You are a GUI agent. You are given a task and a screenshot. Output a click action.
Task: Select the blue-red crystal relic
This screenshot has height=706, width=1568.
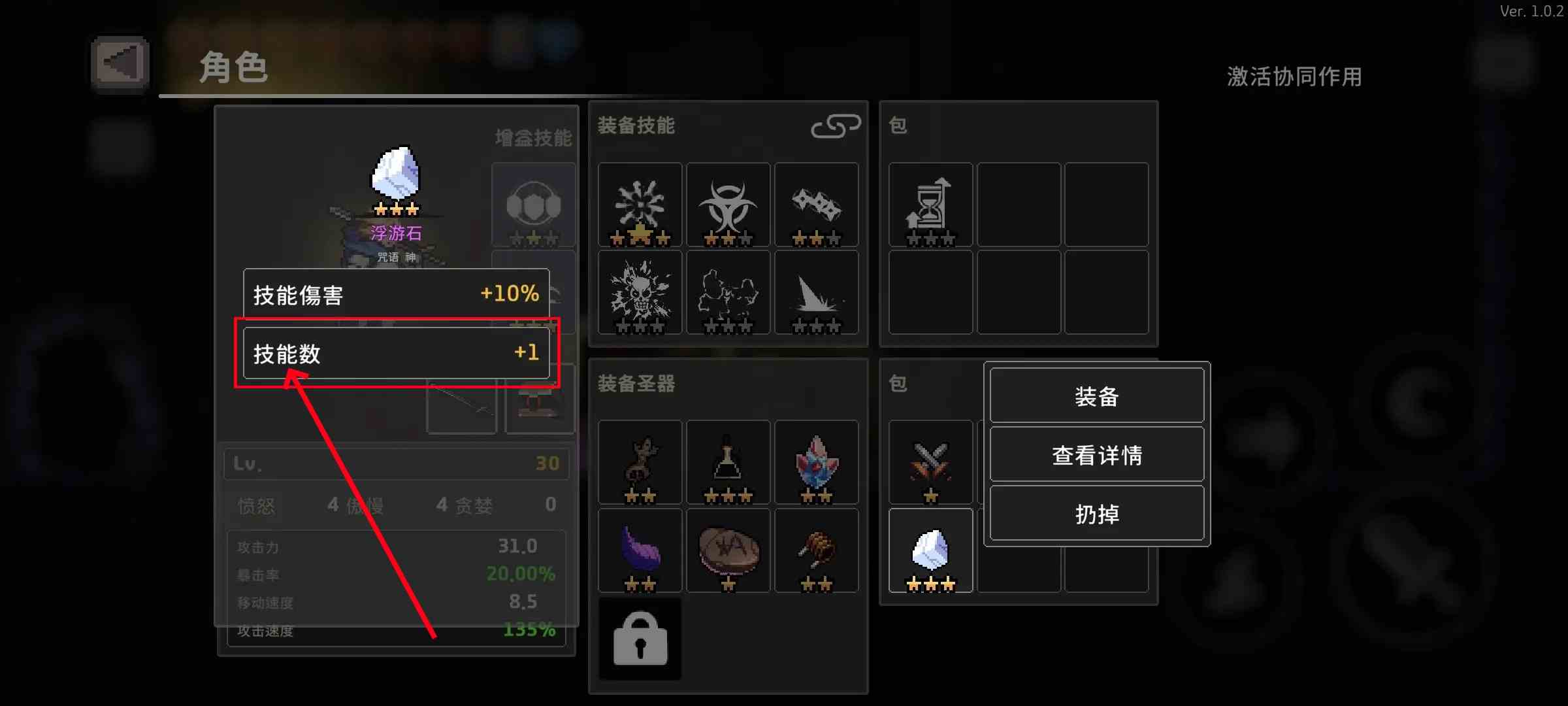pos(816,462)
